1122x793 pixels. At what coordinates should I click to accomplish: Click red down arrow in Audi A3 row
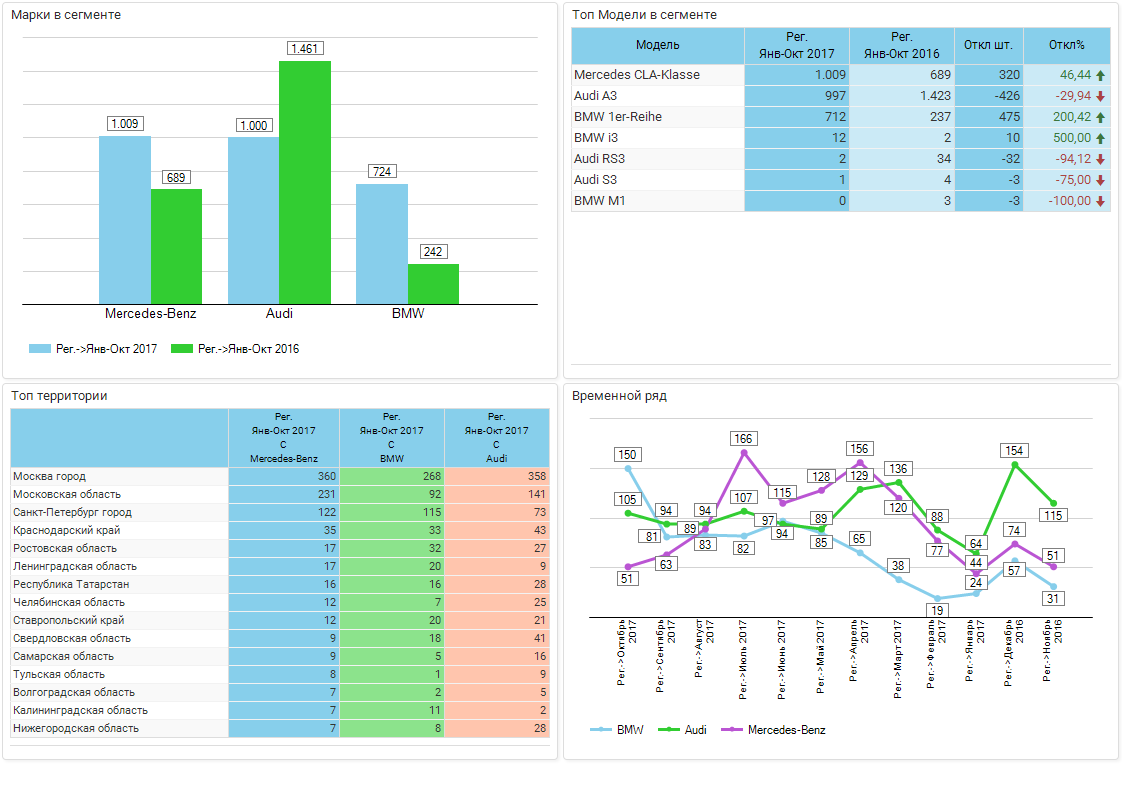(1100, 96)
